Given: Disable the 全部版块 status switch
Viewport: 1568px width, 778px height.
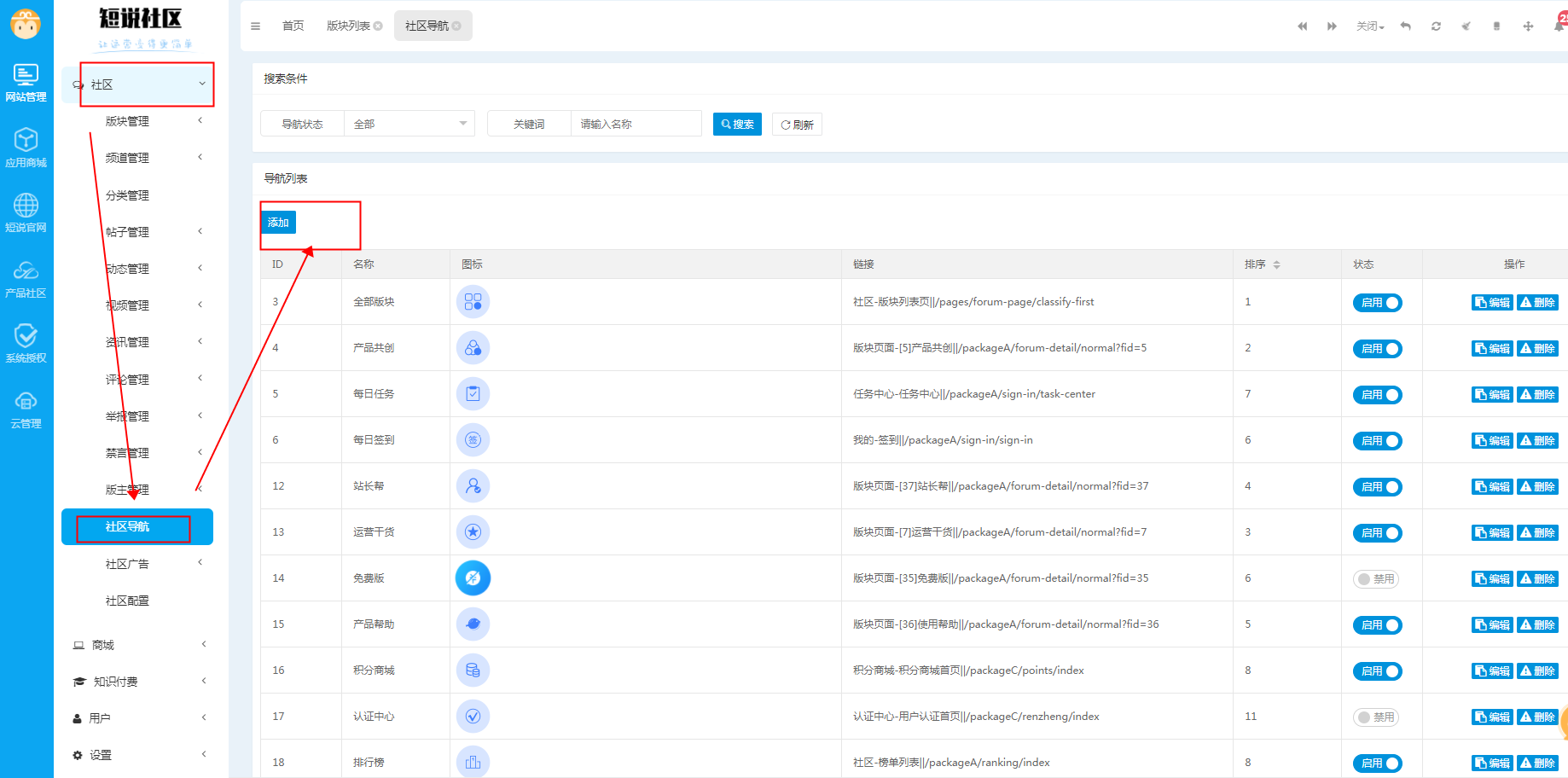Looking at the screenshot, I should pyautogui.click(x=1377, y=303).
